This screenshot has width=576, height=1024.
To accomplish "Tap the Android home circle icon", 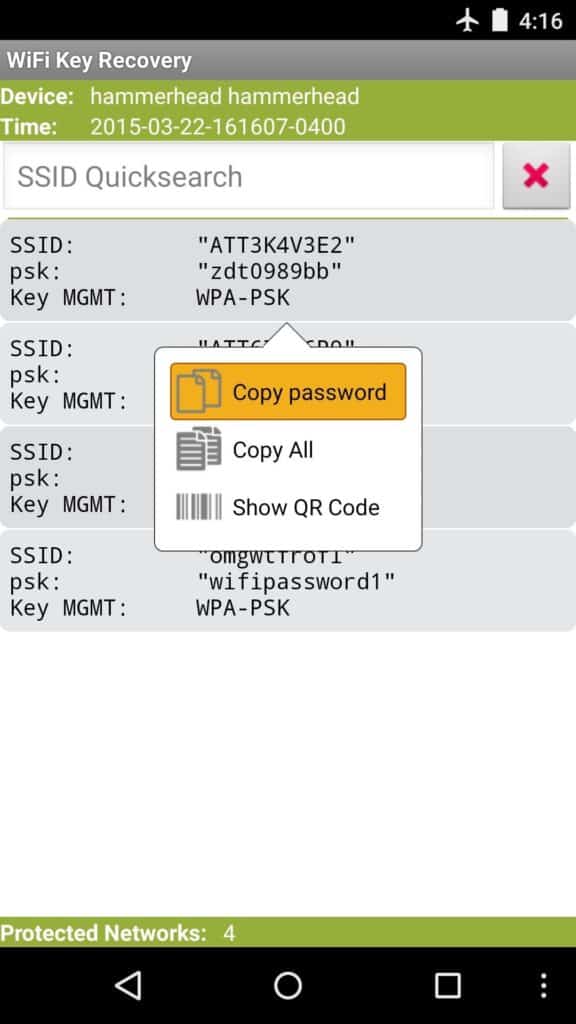I will [288, 985].
